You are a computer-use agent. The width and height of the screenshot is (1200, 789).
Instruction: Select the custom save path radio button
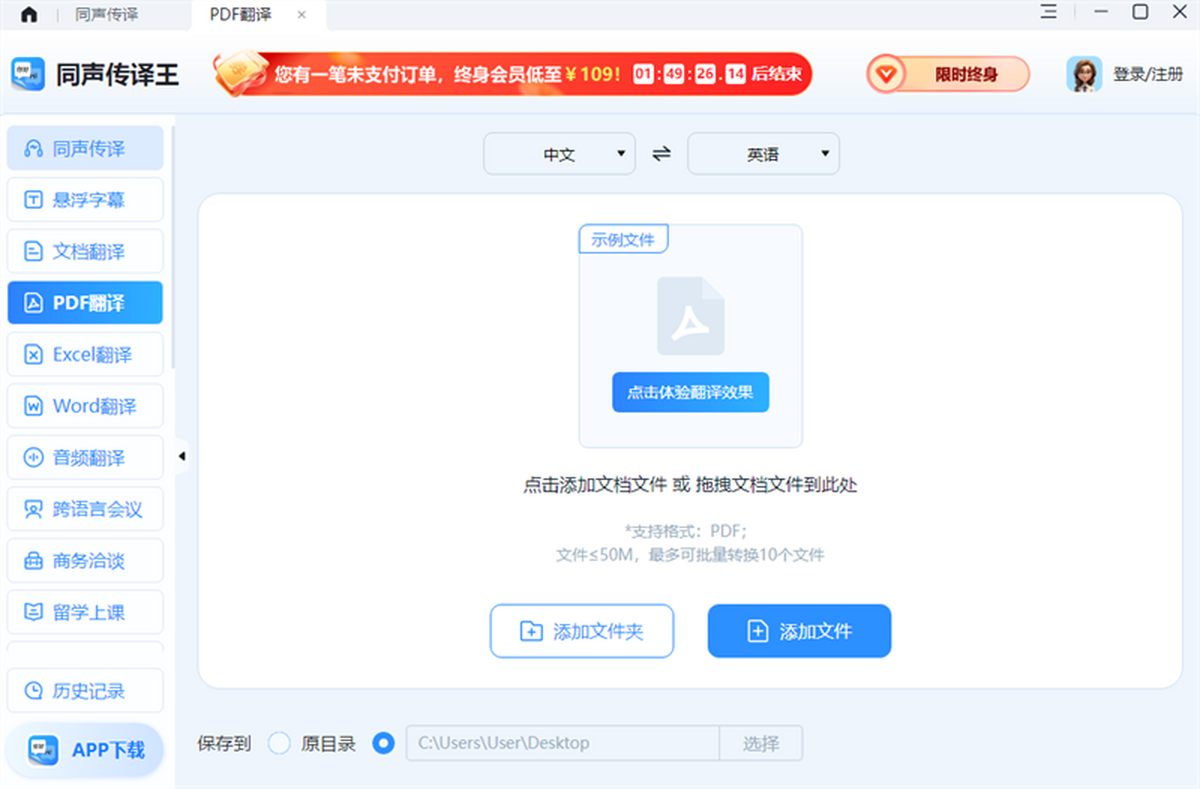click(x=382, y=743)
